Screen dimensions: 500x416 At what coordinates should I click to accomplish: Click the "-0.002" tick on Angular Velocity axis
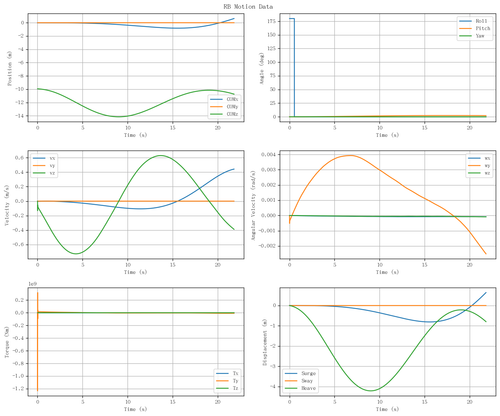[267, 246]
